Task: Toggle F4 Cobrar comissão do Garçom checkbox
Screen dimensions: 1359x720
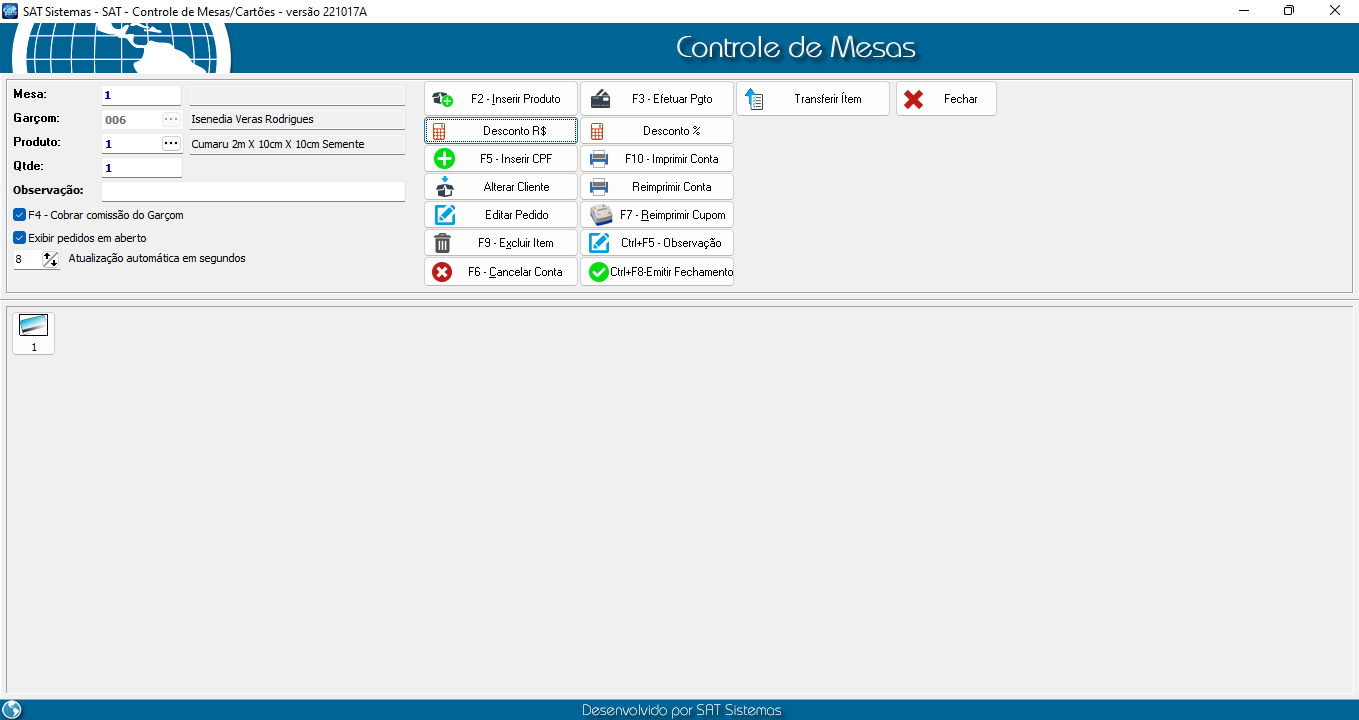Action: (20, 215)
